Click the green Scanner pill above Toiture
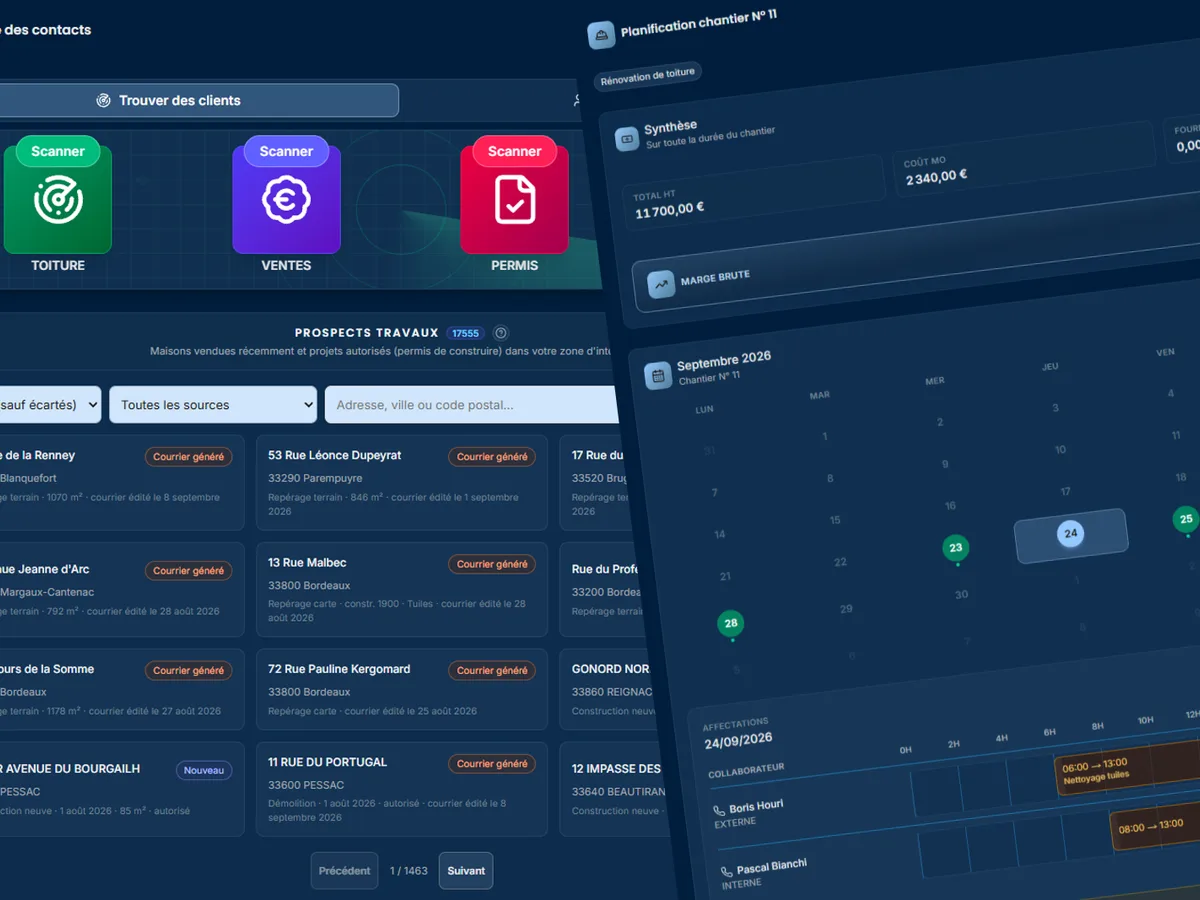The height and width of the screenshot is (900, 1200). point(58,151)
